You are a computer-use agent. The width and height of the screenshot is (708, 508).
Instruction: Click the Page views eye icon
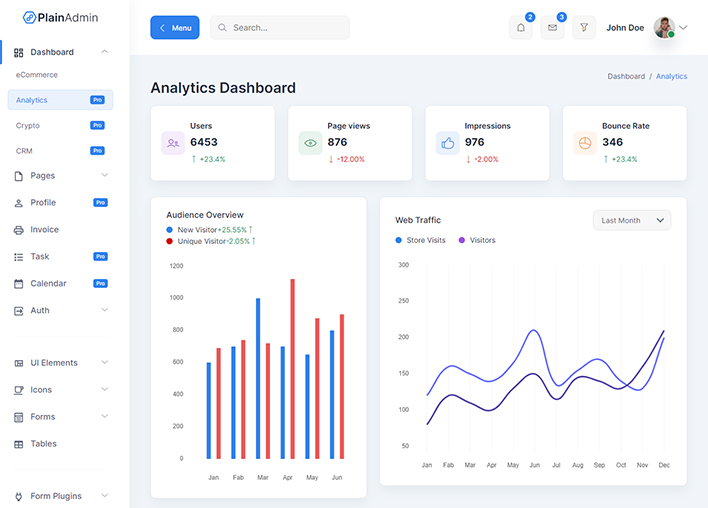(x=310, y=143)
